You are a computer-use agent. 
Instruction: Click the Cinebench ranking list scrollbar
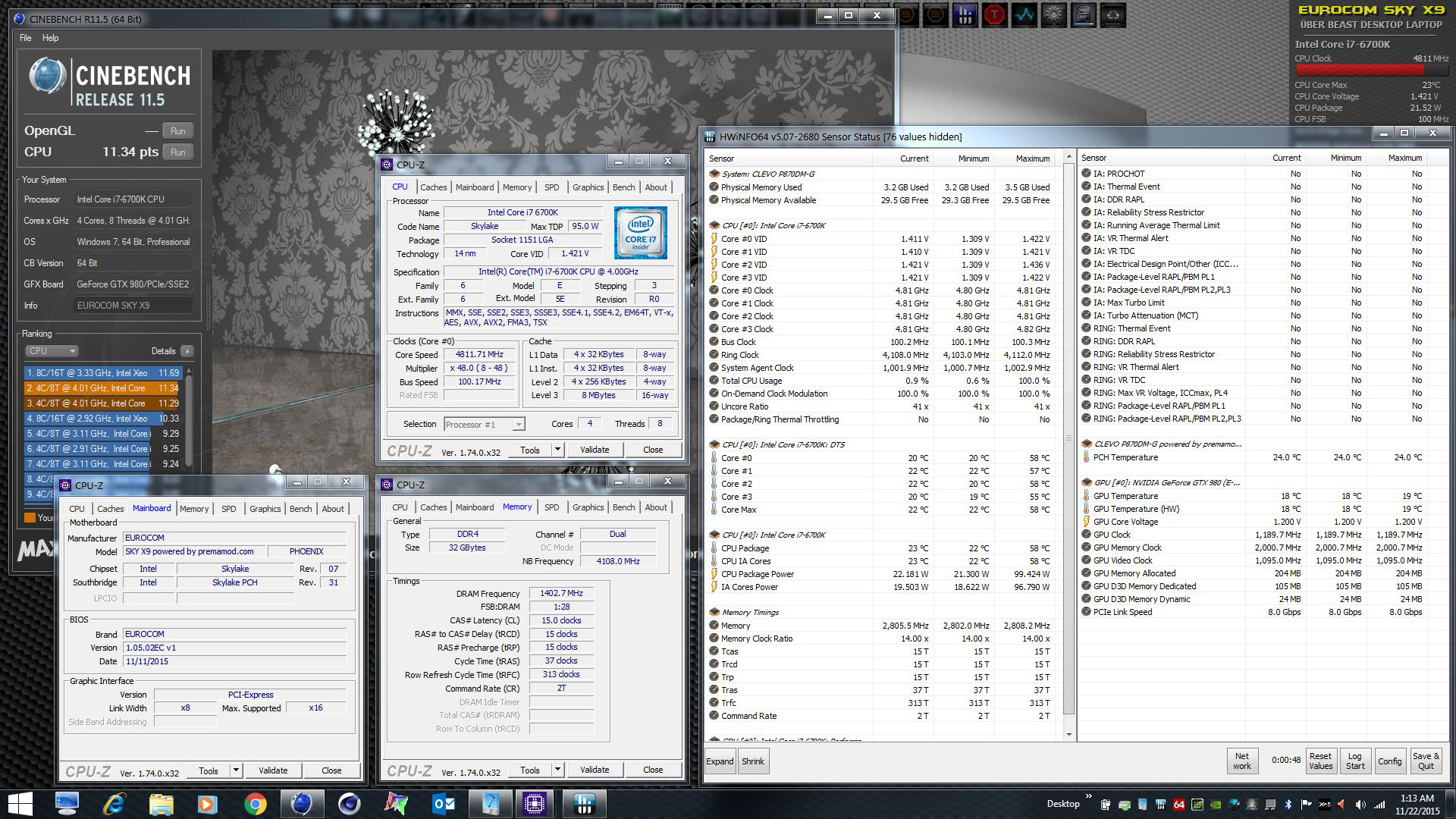[189, 421]
